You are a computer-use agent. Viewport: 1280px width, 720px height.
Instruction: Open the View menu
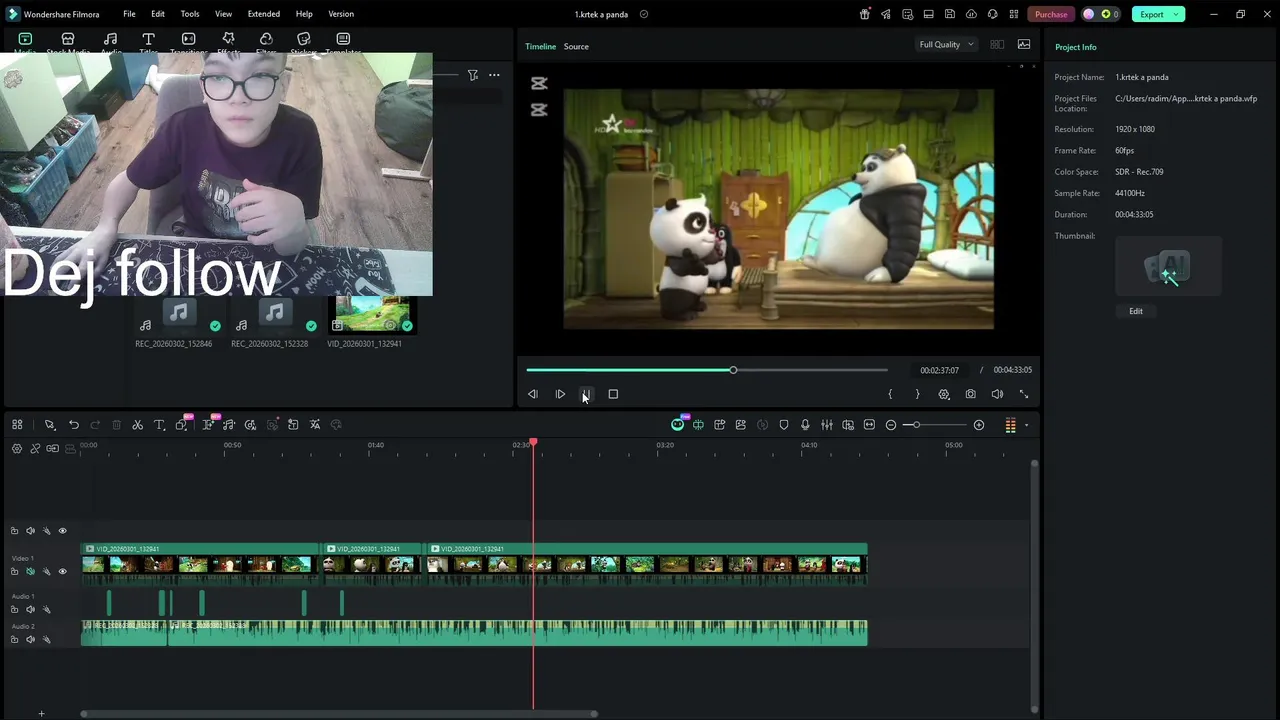tap(223, 14)
